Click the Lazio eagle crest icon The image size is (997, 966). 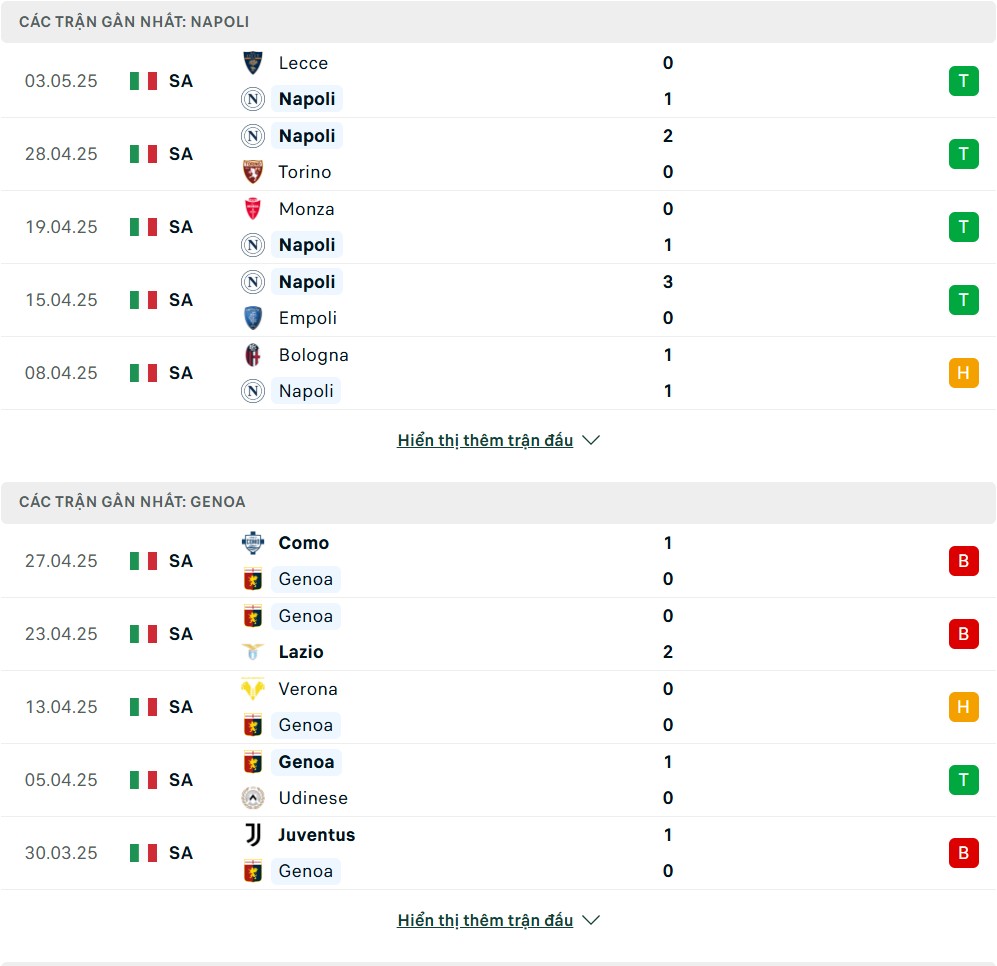[x=253, y=652]
